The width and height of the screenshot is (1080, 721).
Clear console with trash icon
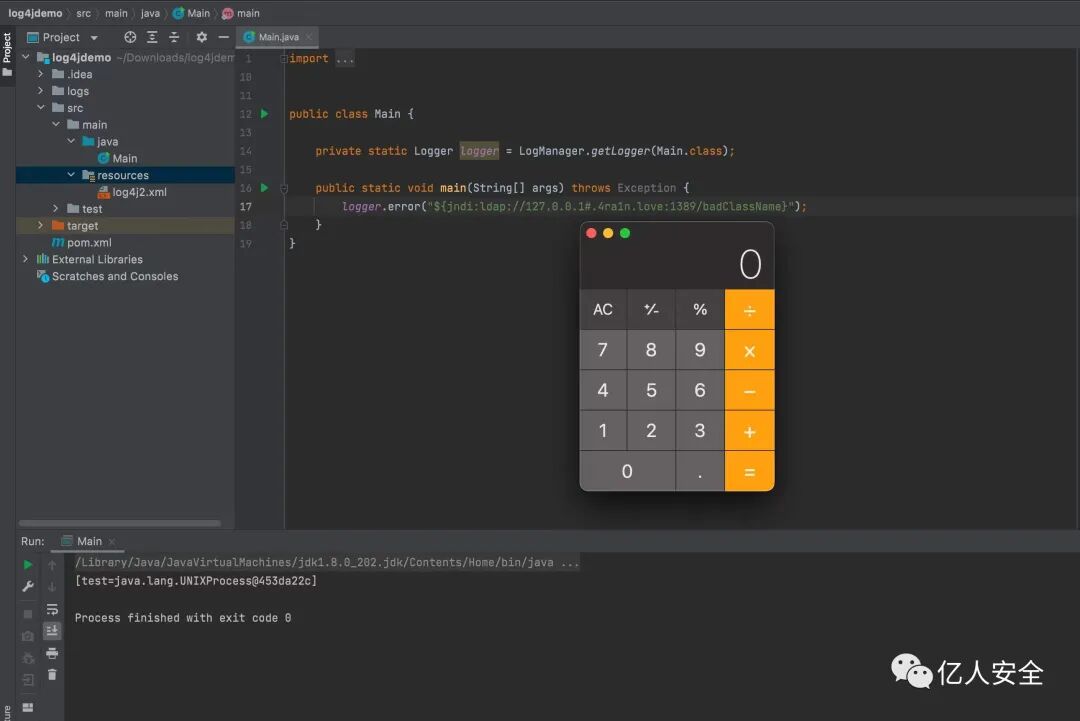(x=52, y=675)
